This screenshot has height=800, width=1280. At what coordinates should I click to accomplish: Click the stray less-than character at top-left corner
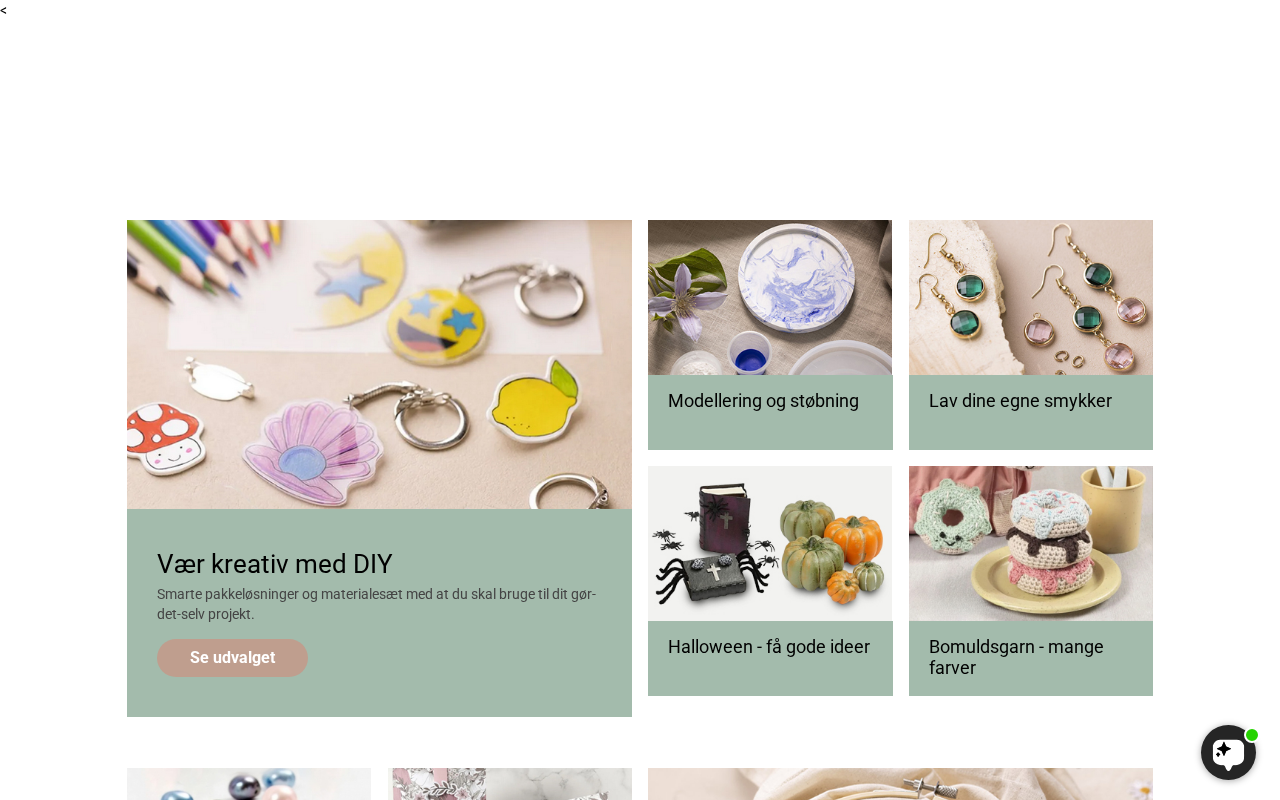4,10
